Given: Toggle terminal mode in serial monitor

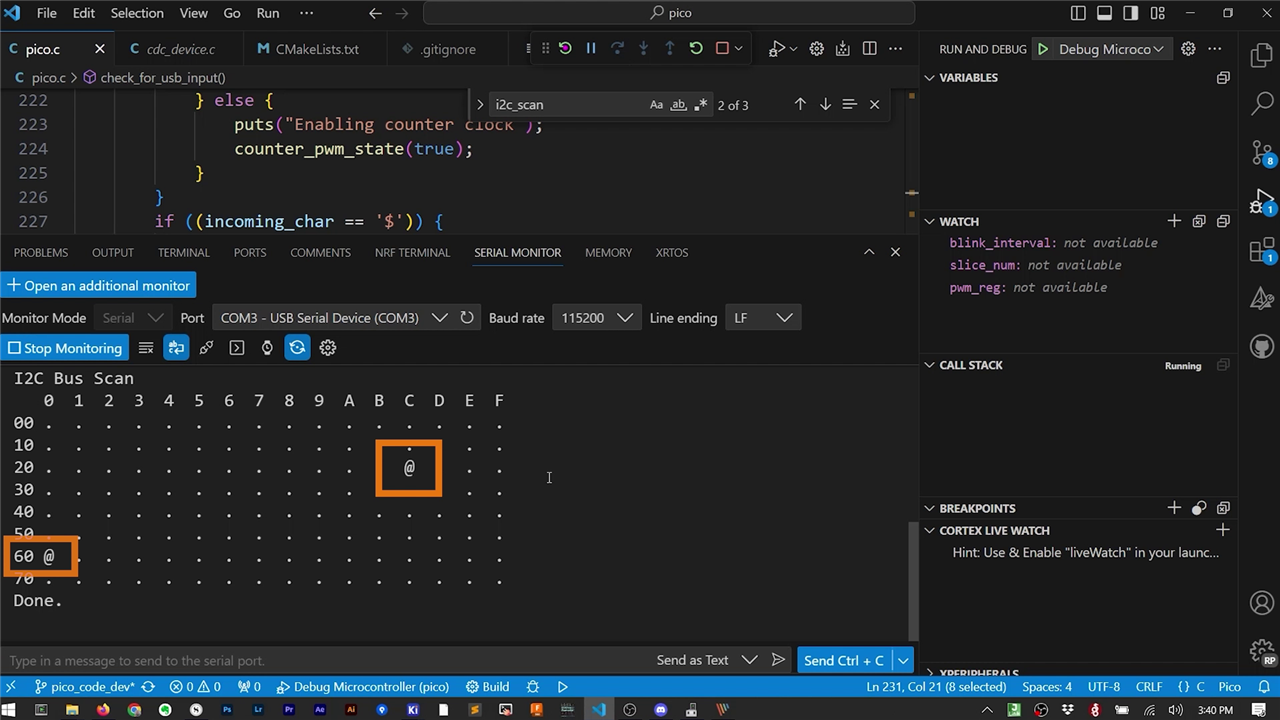Looking at the screenshot, I should coord(237,348).
